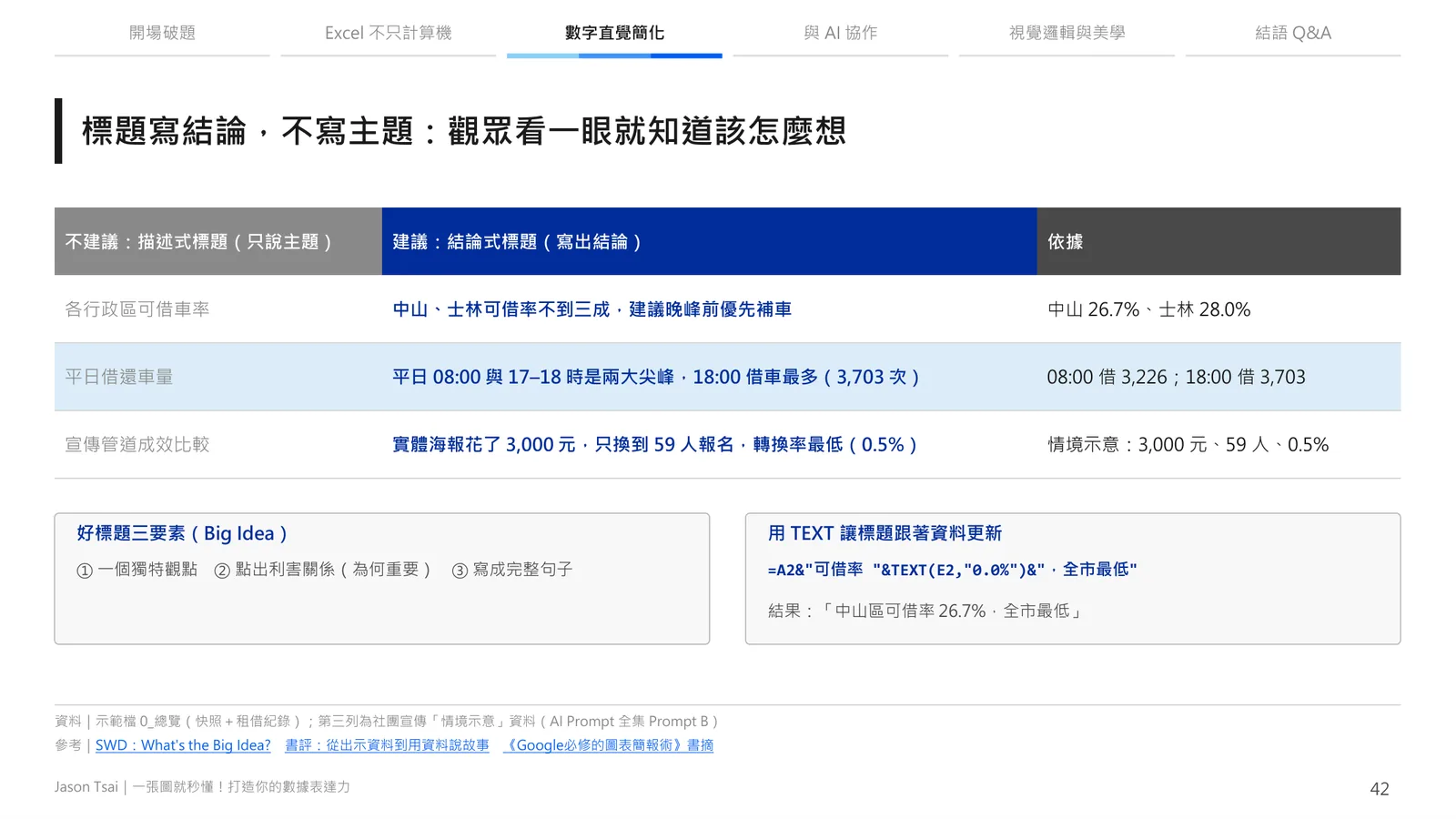Click the 資料|示範檔 0_總覽 source note
The image size is (1456, 819).
(387, 722)
